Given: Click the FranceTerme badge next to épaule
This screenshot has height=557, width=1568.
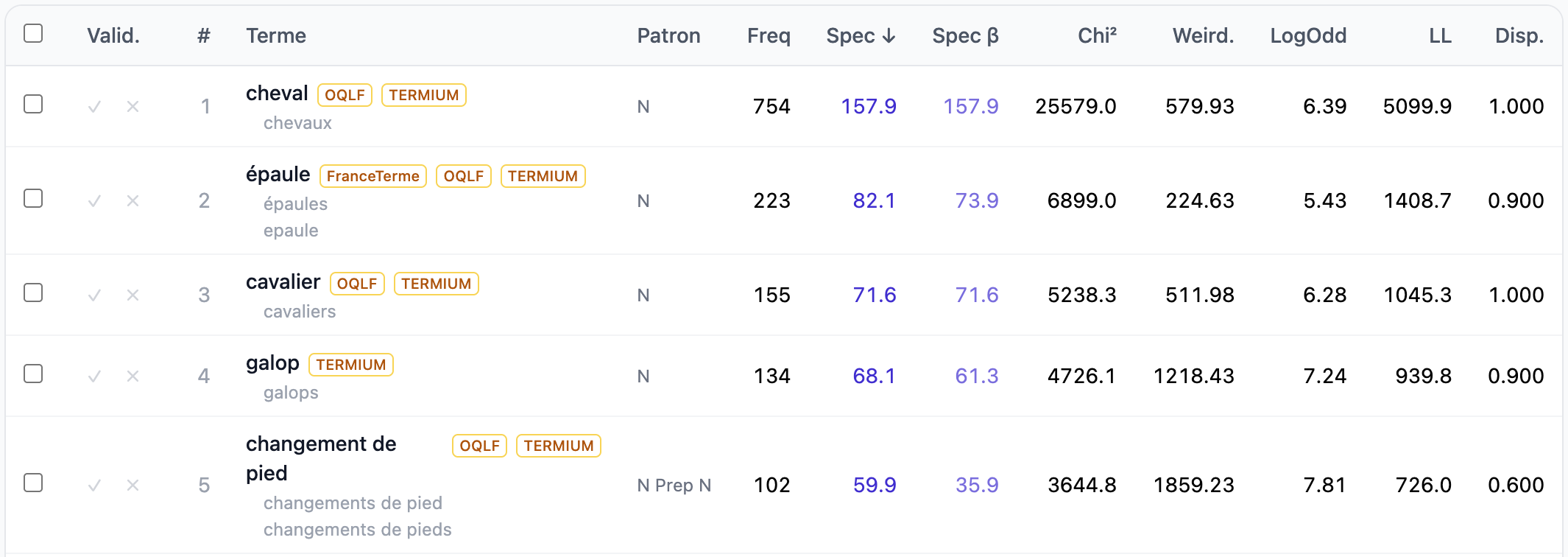Looking at the screenshot, I should (373, 176).
